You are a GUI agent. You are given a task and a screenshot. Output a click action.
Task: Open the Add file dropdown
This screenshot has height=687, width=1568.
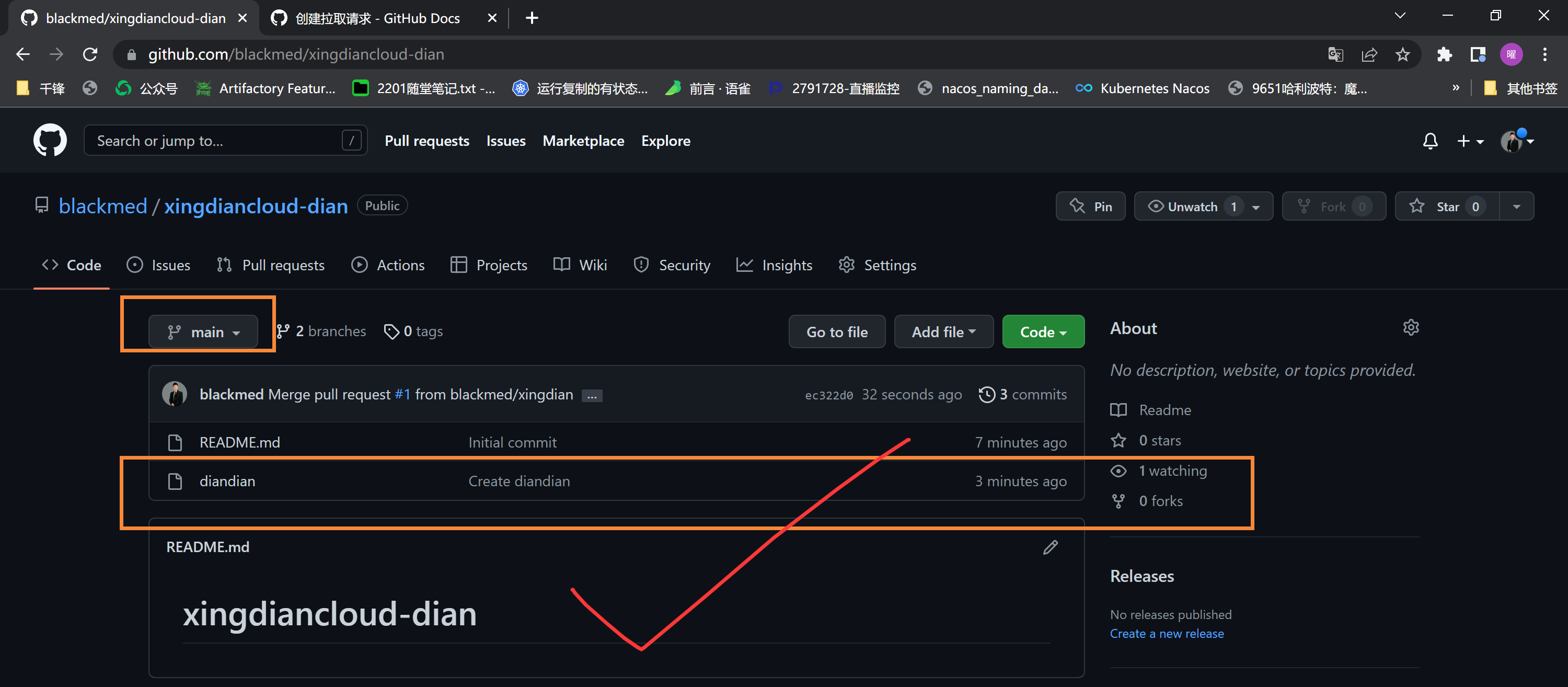pyautogui.click(x=943, y=332)
